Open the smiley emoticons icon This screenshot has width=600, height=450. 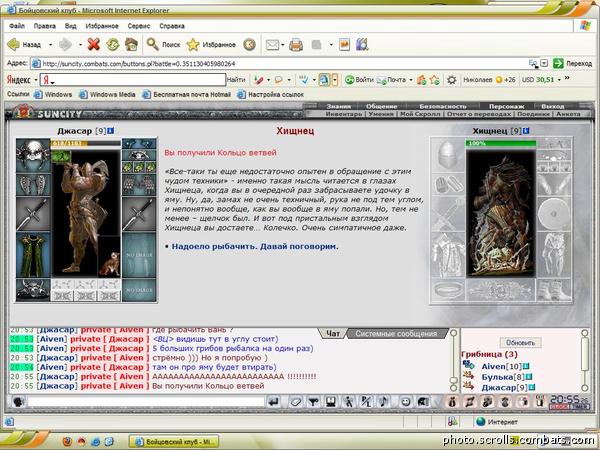click(x=406, y=402)
